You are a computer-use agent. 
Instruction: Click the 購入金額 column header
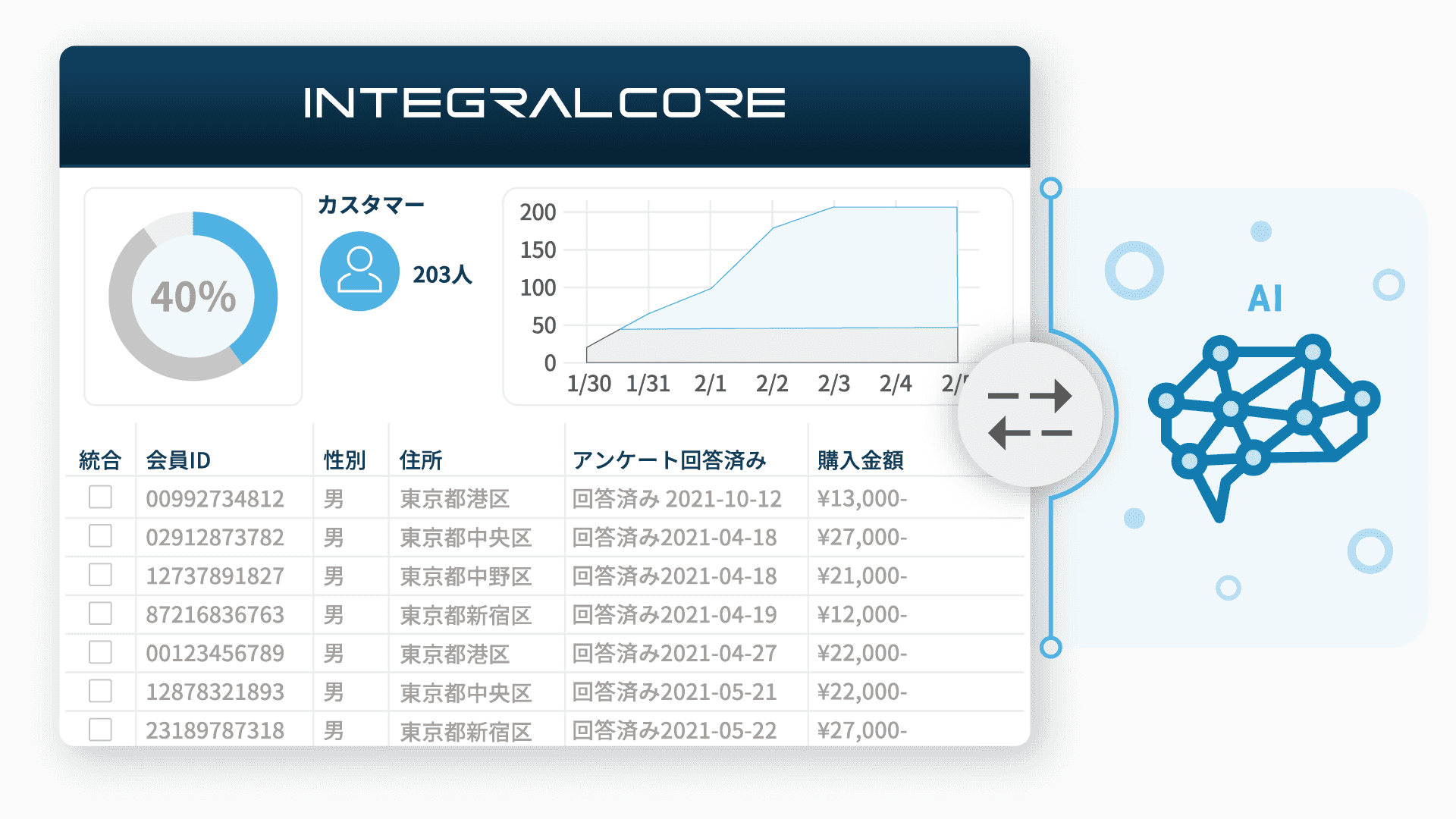pyautogui.click(x=861, y=460)
